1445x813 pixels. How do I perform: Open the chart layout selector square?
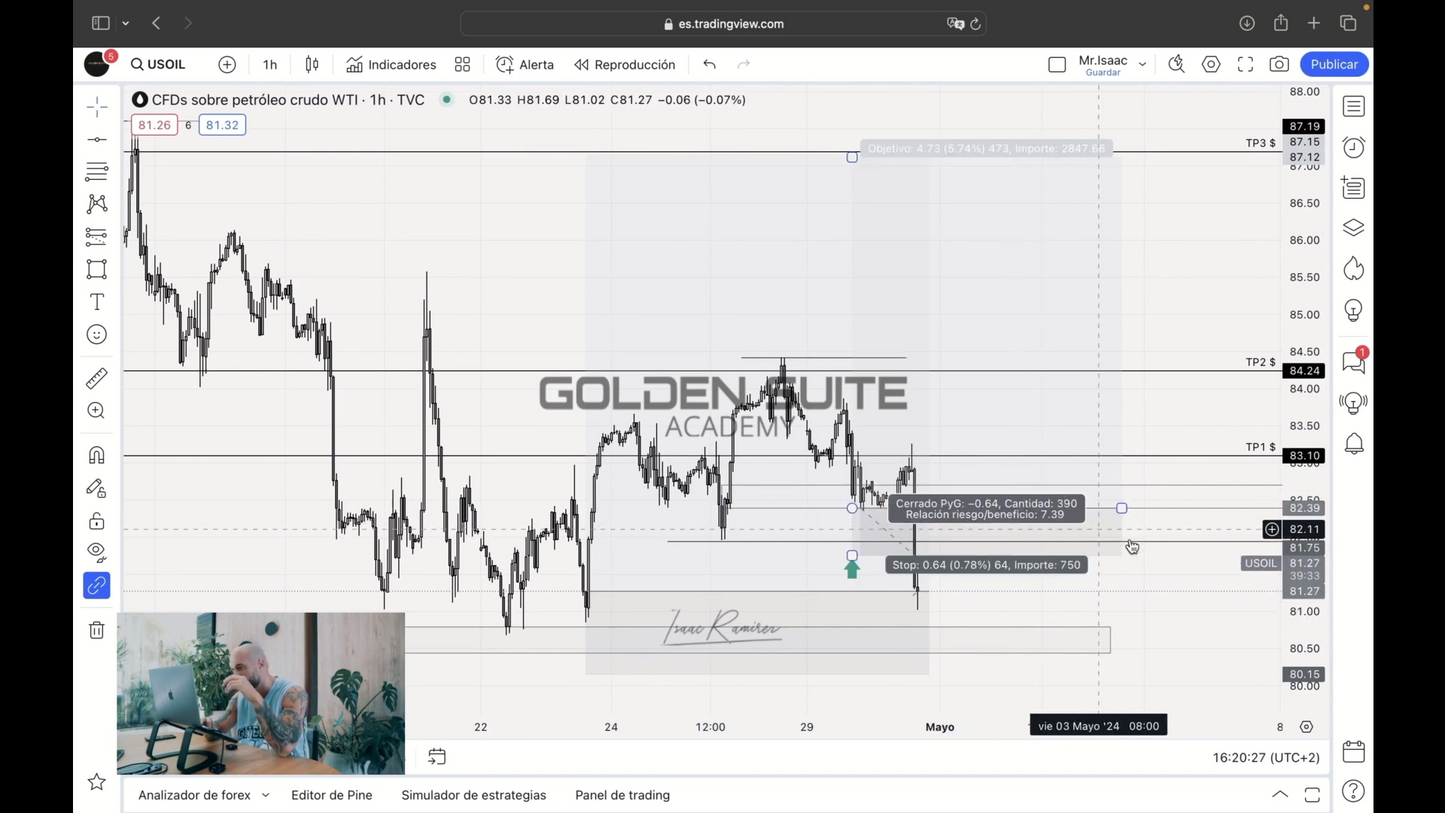click(x=1057, y=64)
